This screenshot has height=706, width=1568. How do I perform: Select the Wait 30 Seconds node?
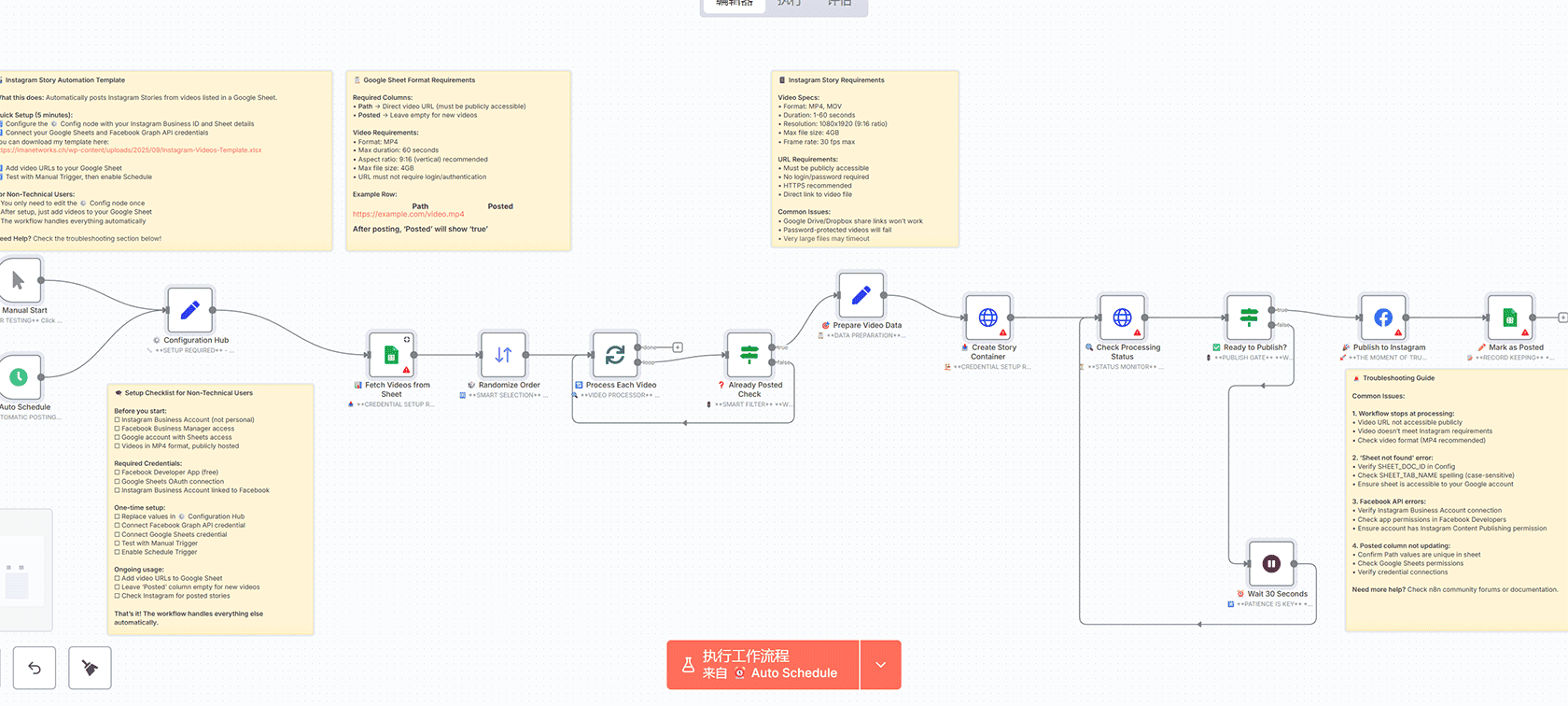tap(1271, 564)
